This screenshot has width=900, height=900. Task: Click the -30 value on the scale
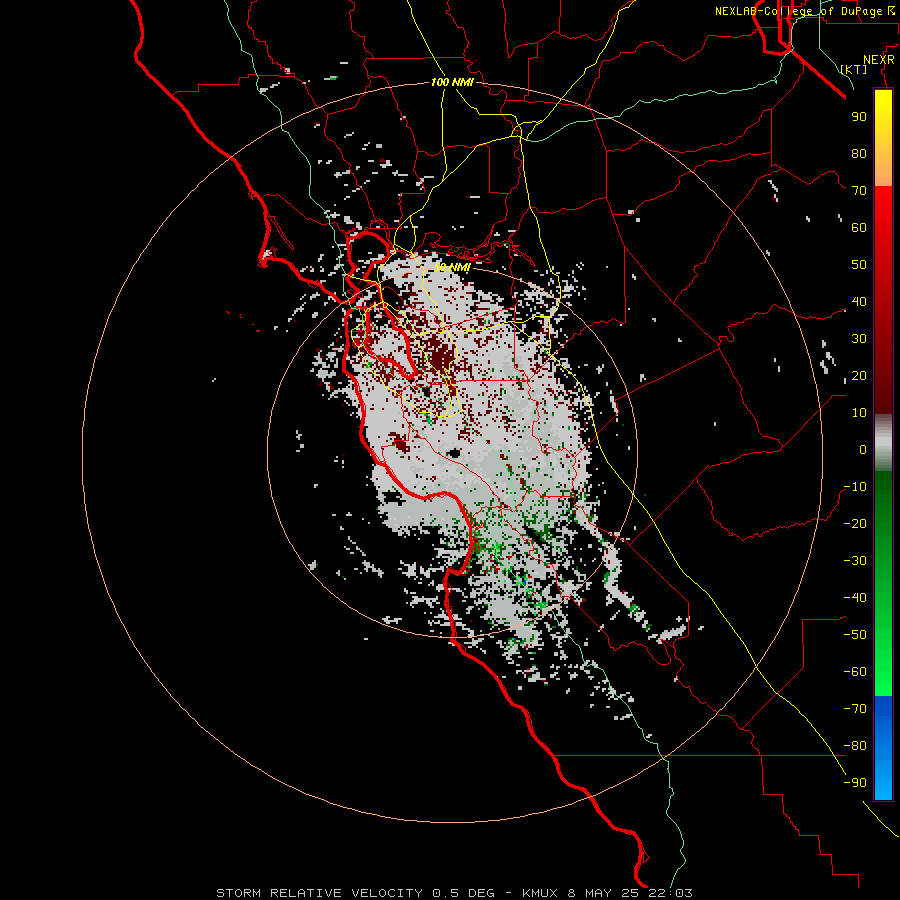click(855, 561)
